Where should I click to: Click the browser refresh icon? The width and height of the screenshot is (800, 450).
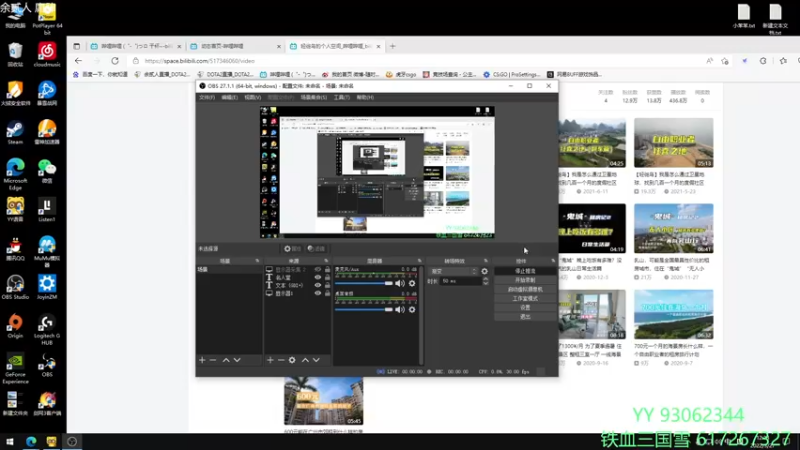(x=115, y=61)
